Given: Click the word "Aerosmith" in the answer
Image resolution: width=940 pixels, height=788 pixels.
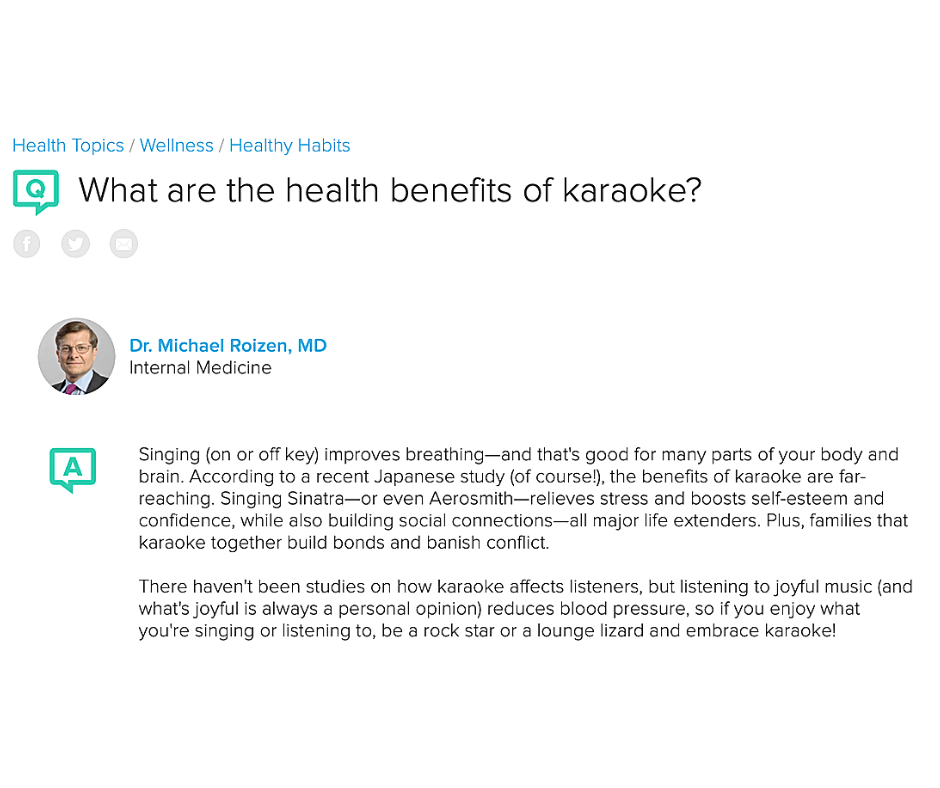Looking at the screenshot, I should point(471,498).
